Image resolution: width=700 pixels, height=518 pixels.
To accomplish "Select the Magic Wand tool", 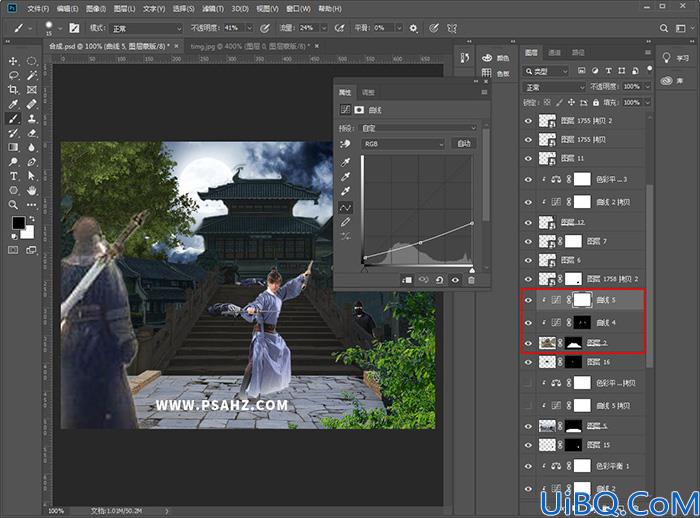I will point(31,75).
